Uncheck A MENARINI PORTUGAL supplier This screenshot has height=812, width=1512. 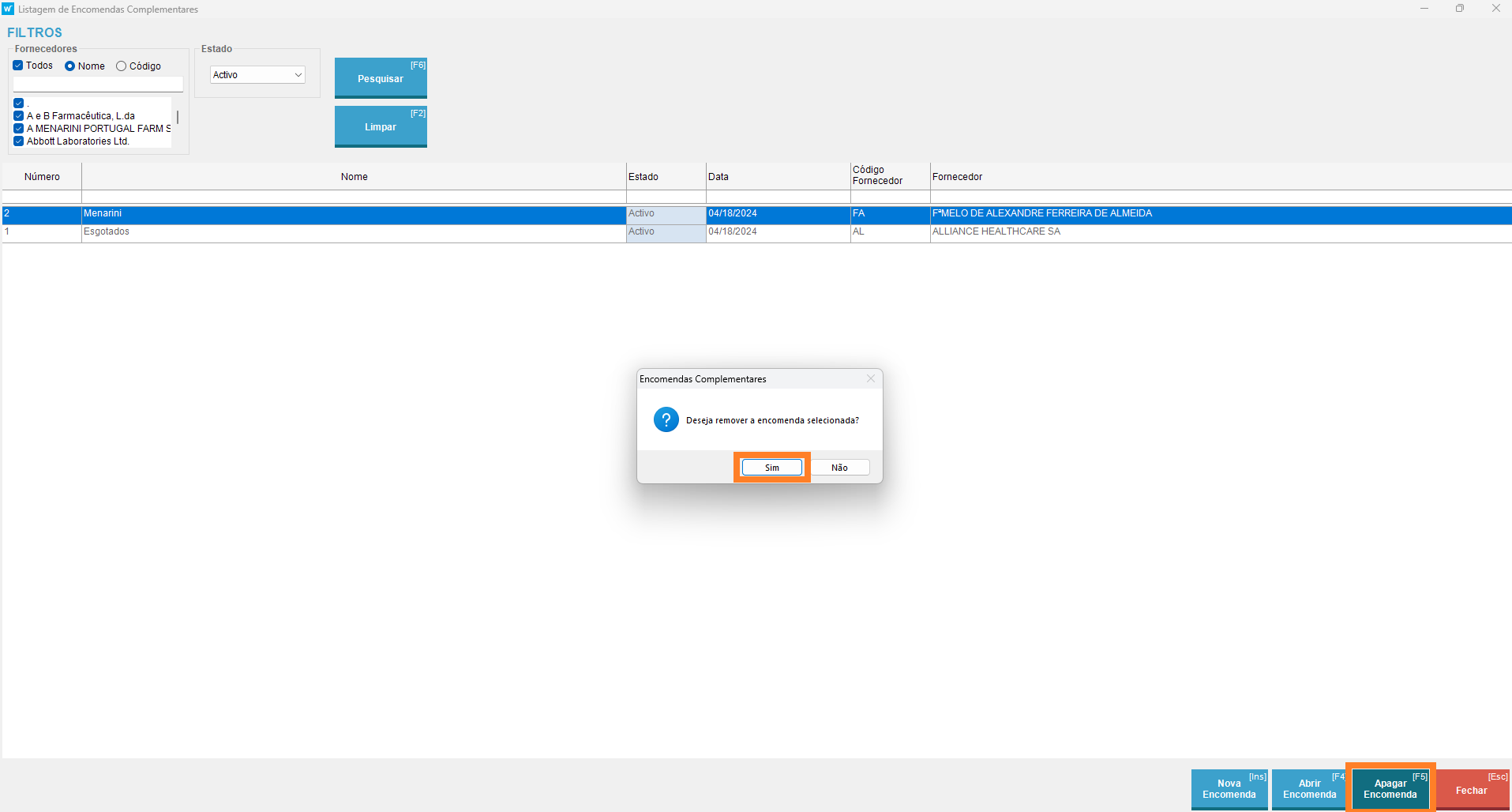click(19, 129)
